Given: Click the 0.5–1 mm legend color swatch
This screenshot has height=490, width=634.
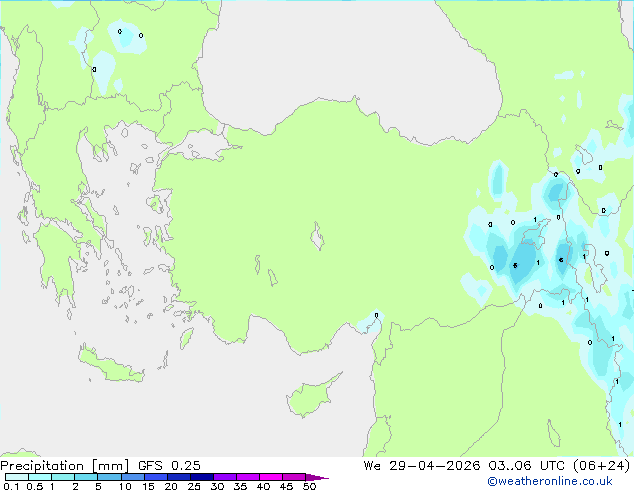Looking at the screenshot, I should [x=40, y=477].
